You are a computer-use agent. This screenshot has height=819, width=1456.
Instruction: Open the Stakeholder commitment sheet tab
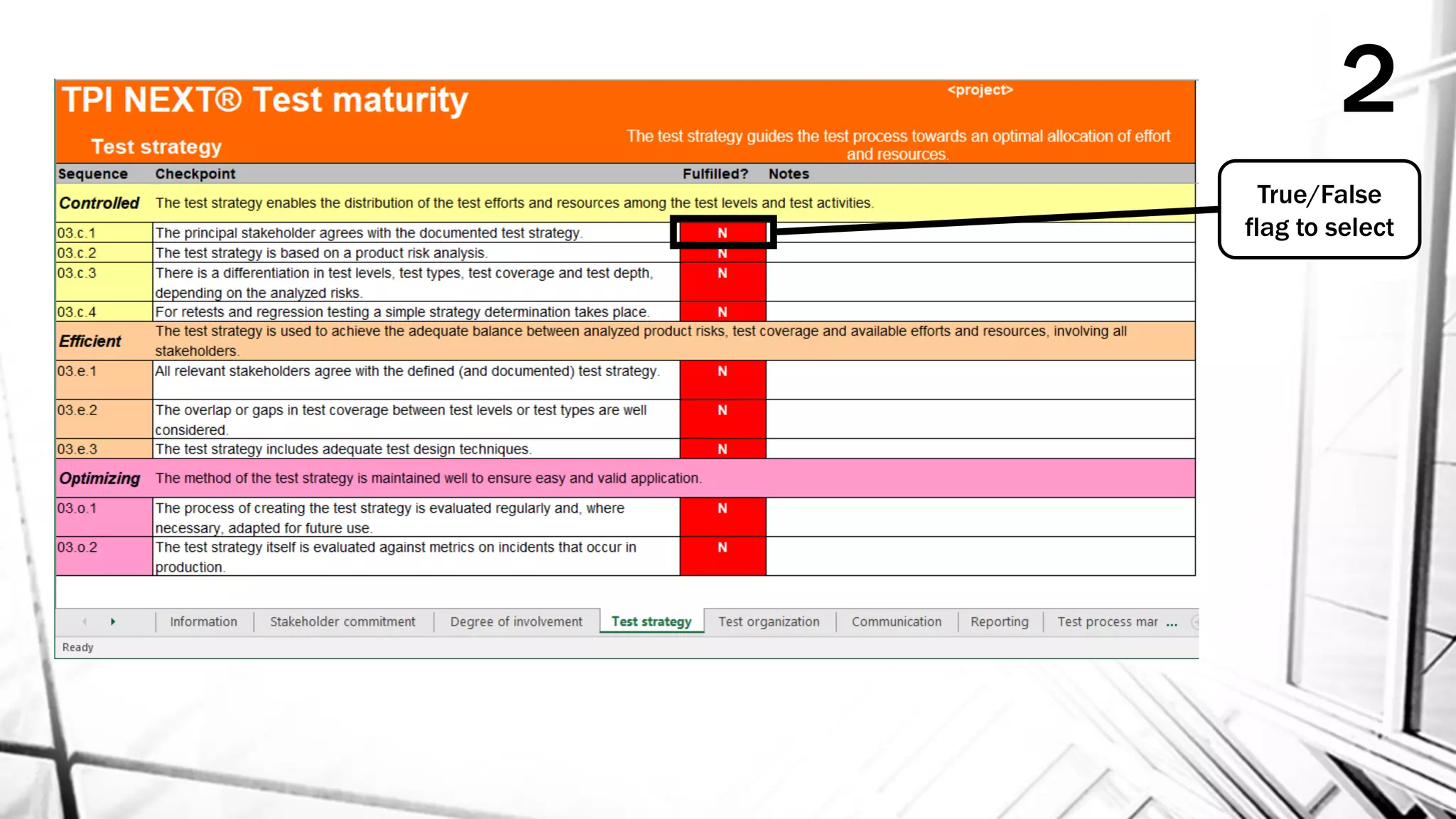click(x=342, y=622)
